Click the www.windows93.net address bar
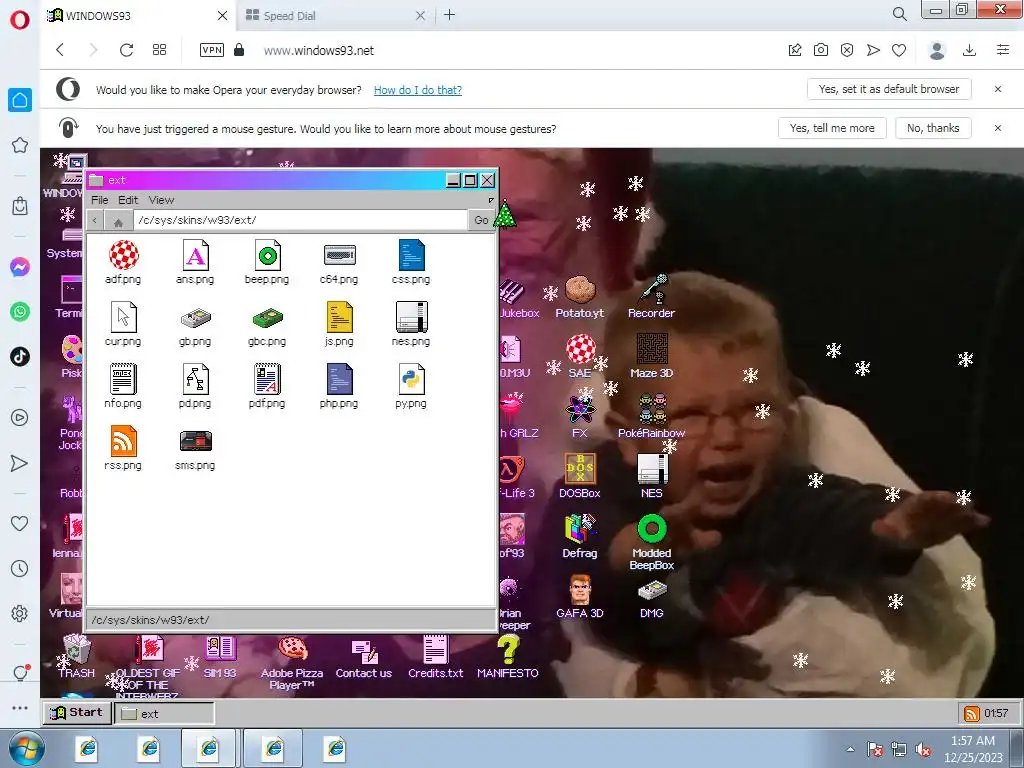This screenshot has height=768, width=1024. (319, 50)
